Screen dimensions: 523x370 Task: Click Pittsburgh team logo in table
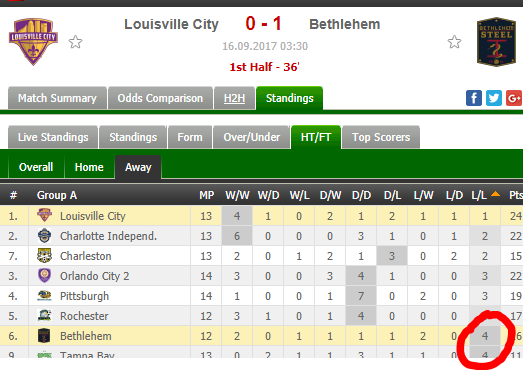44,296
